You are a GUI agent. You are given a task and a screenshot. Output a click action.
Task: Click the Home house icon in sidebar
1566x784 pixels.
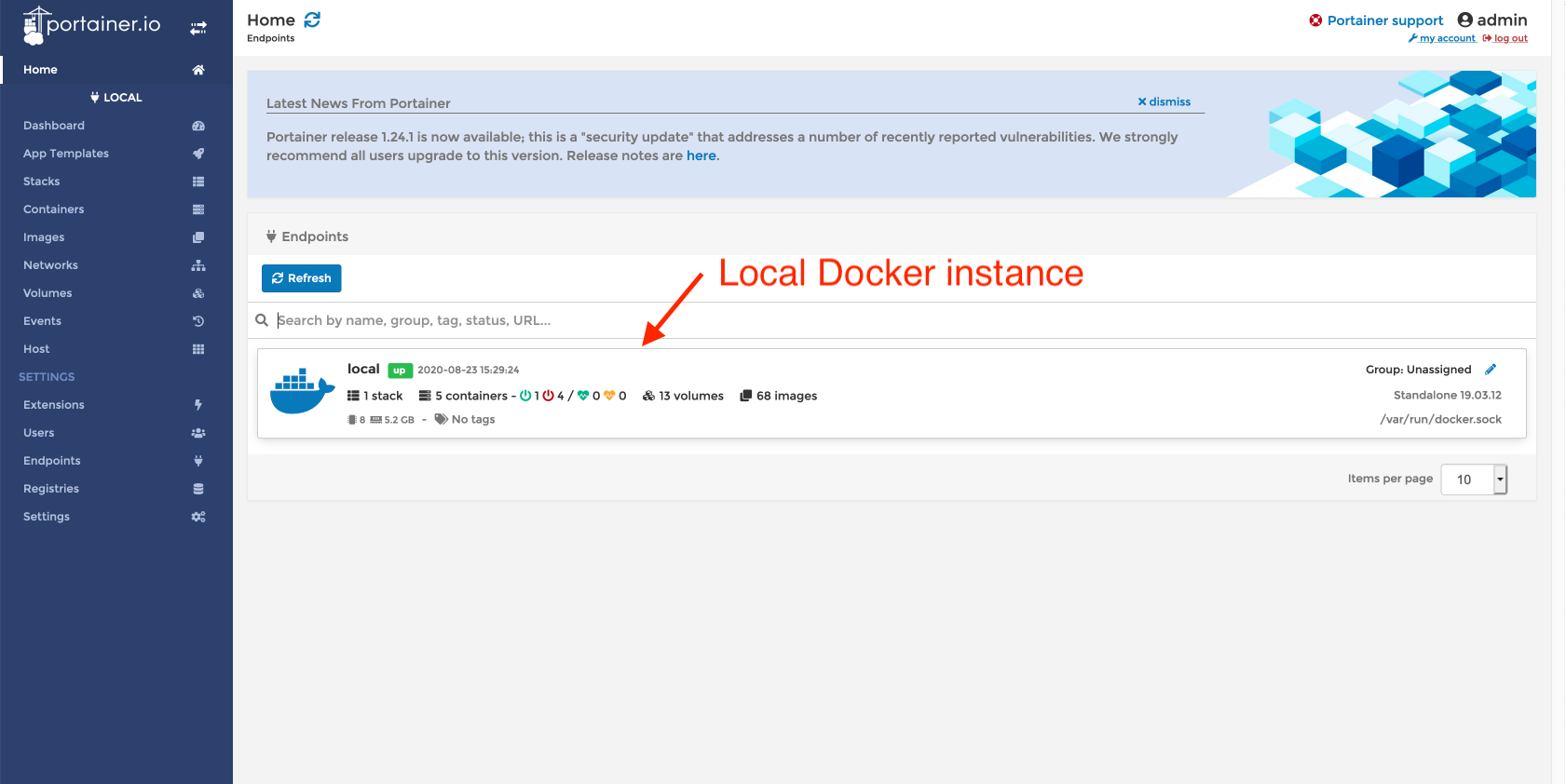pyautogui.click(x=198, y=70)
